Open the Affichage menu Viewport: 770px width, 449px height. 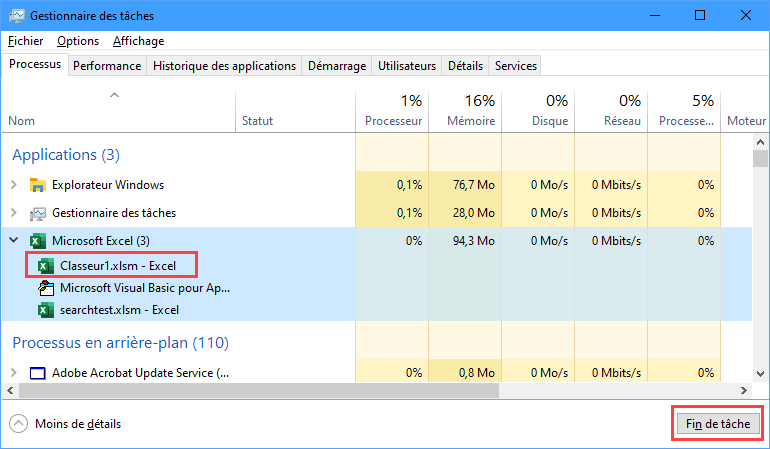pos(138,41)
